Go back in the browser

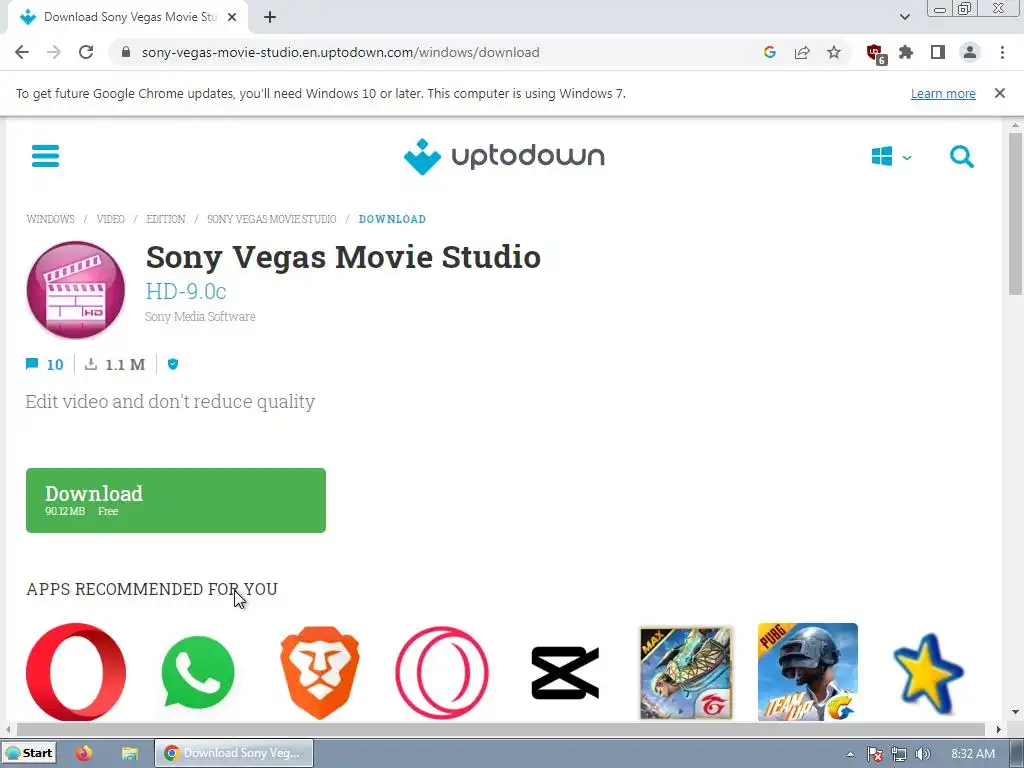coord(22,52)
